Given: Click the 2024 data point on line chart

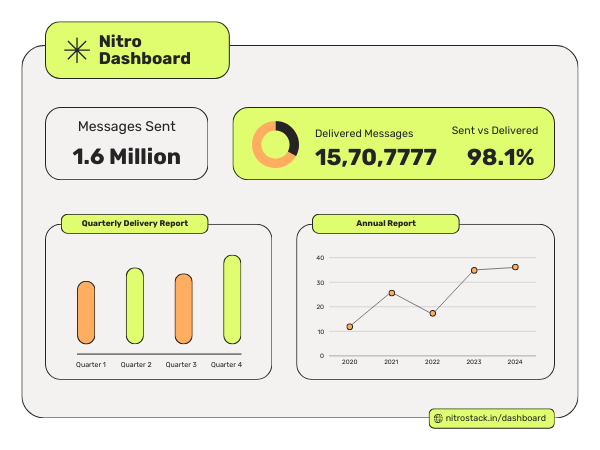Looking at the screenshot, I should click(515, 267).
